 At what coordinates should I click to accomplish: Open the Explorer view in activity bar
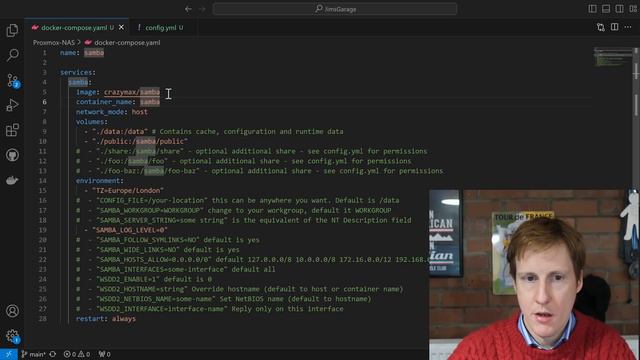pos(12,30)
